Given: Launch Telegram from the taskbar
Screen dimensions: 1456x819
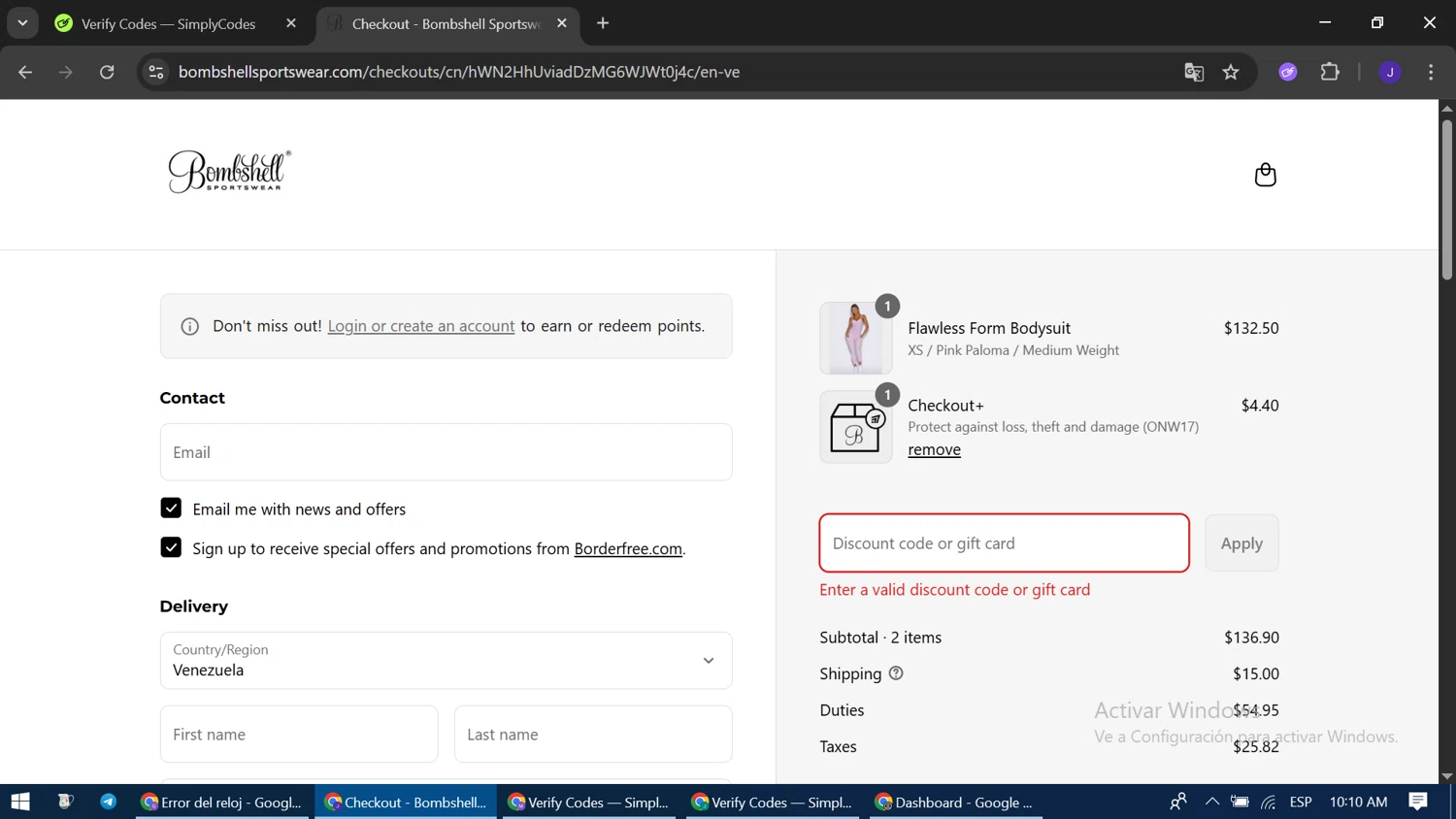Looking at the screenshot, I should (109, 802).
